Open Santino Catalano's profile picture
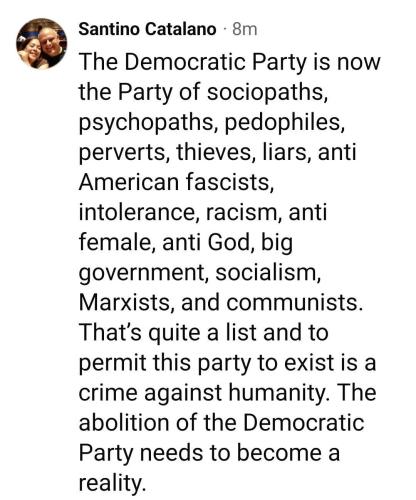 coord(42,44)
